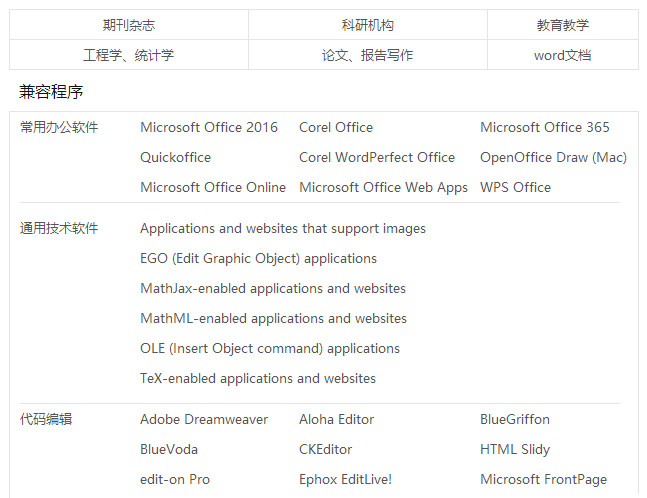Click Microsoft Office 365 item
The height and width of the screenshot is (498, 647).
click(x=544, y=127)
